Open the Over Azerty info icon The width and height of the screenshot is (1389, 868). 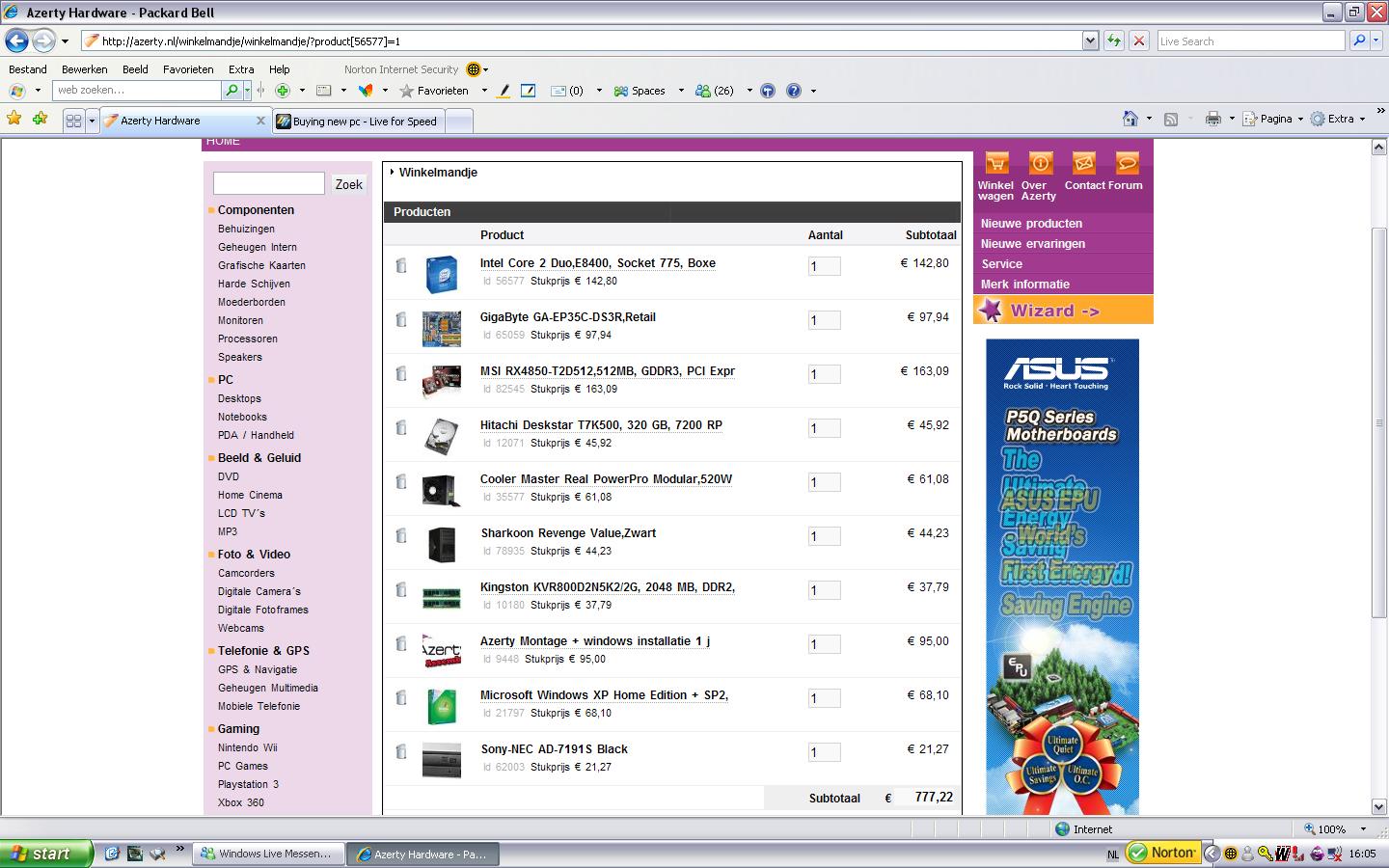(x=1040, y=163)
